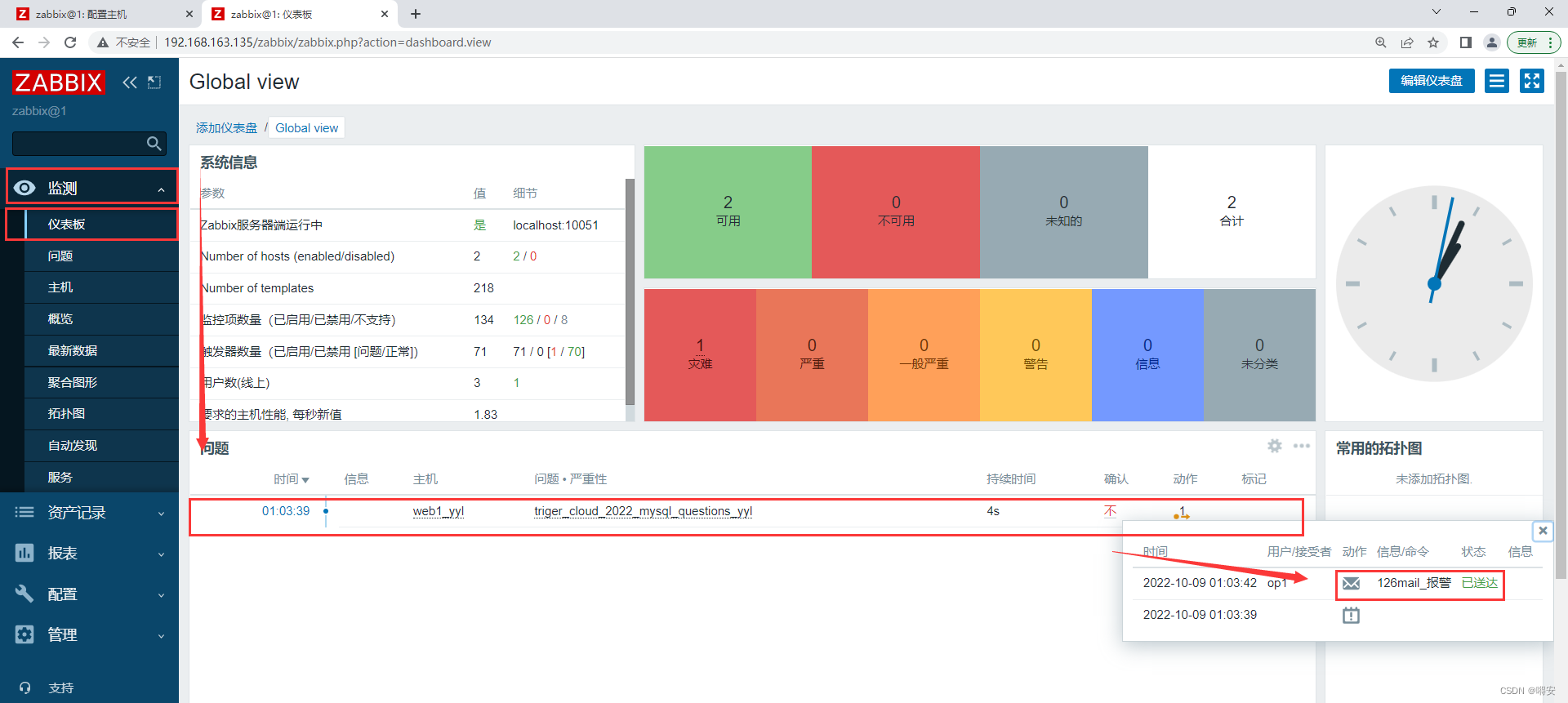The image size is (1568, 703).
Task: Expand the 管理 menu section
Action: [90, 634]
